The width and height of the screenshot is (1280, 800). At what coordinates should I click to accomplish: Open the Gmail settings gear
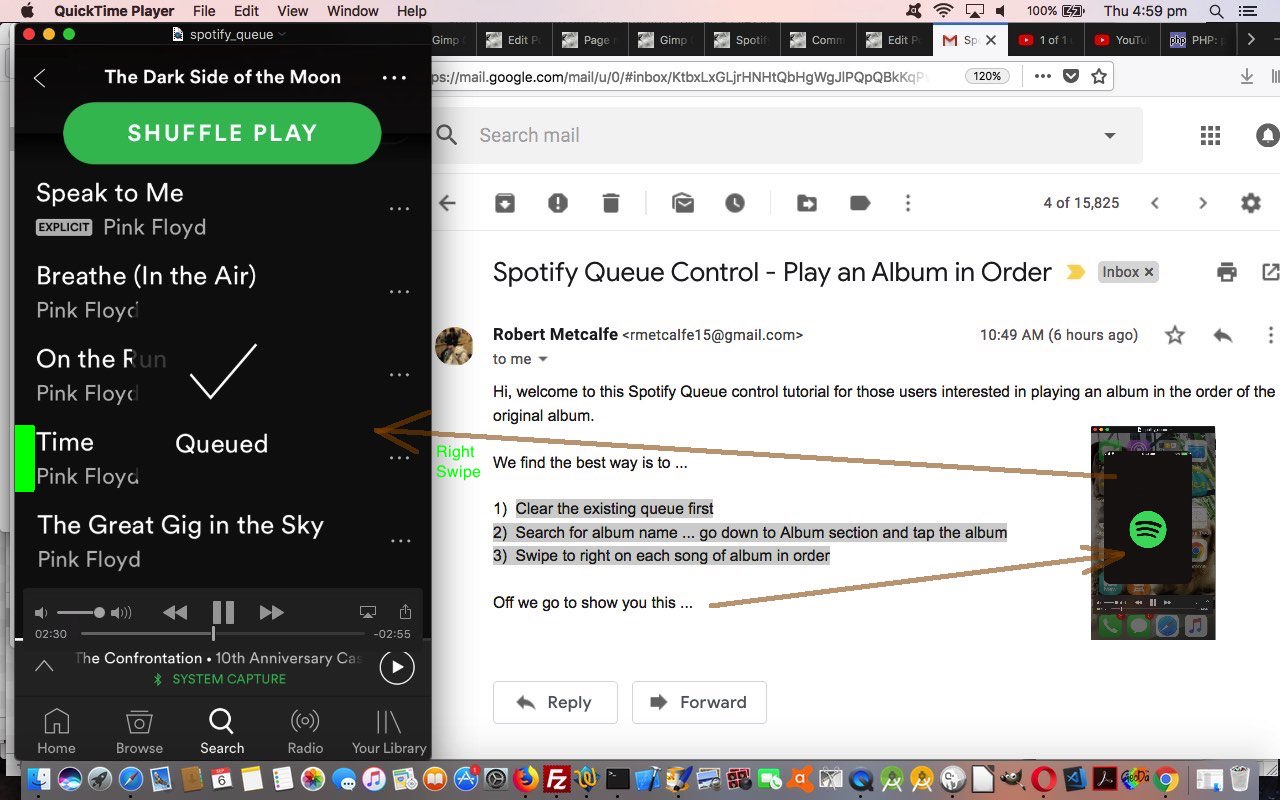1251,203
